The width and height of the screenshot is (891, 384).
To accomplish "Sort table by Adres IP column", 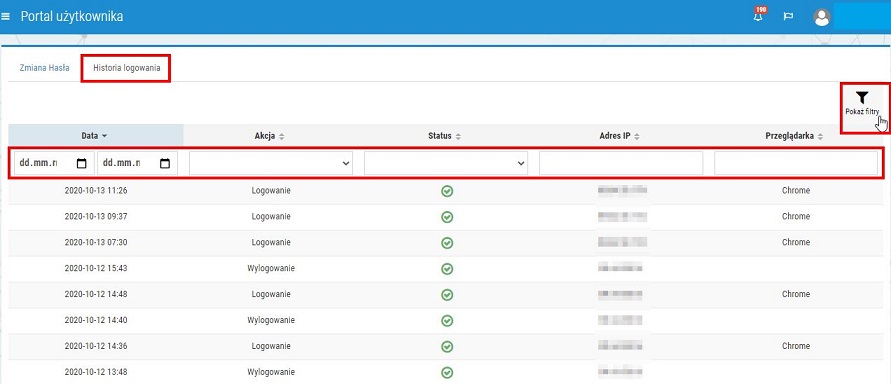I will tap(620, 136).
